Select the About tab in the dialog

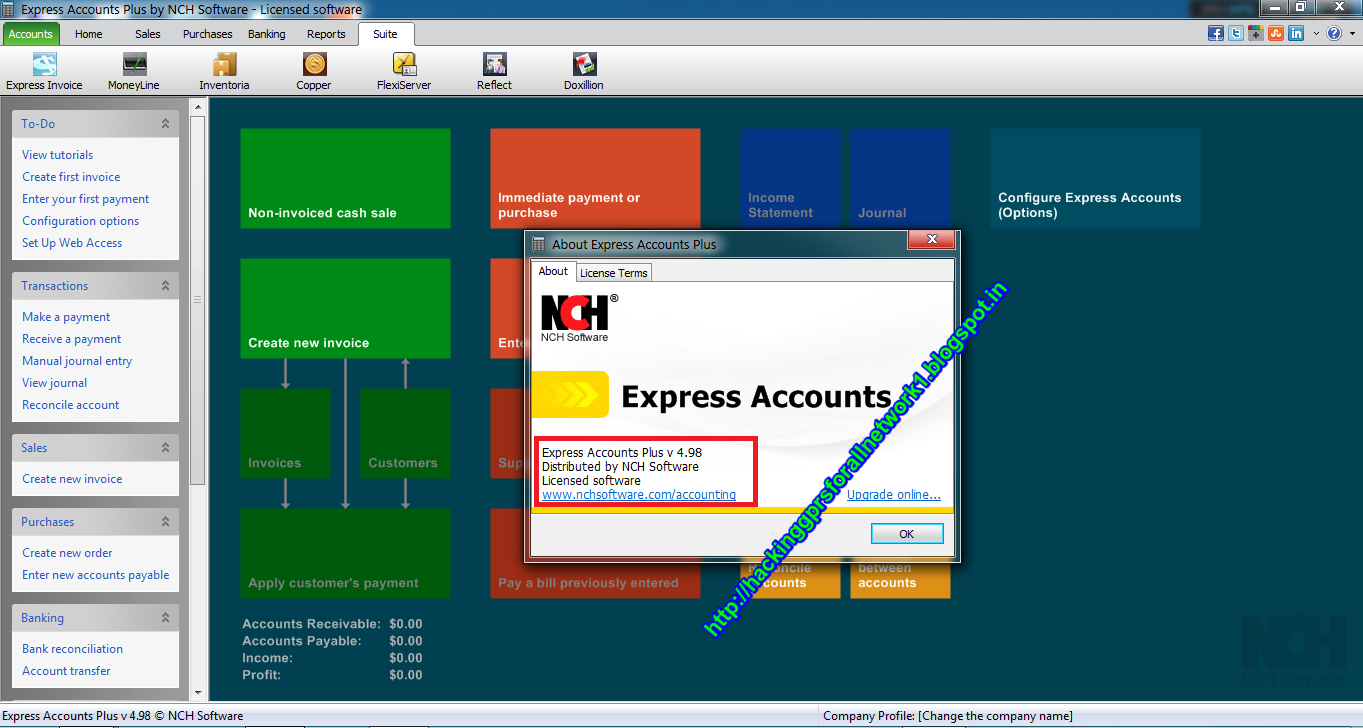point(553,271)
